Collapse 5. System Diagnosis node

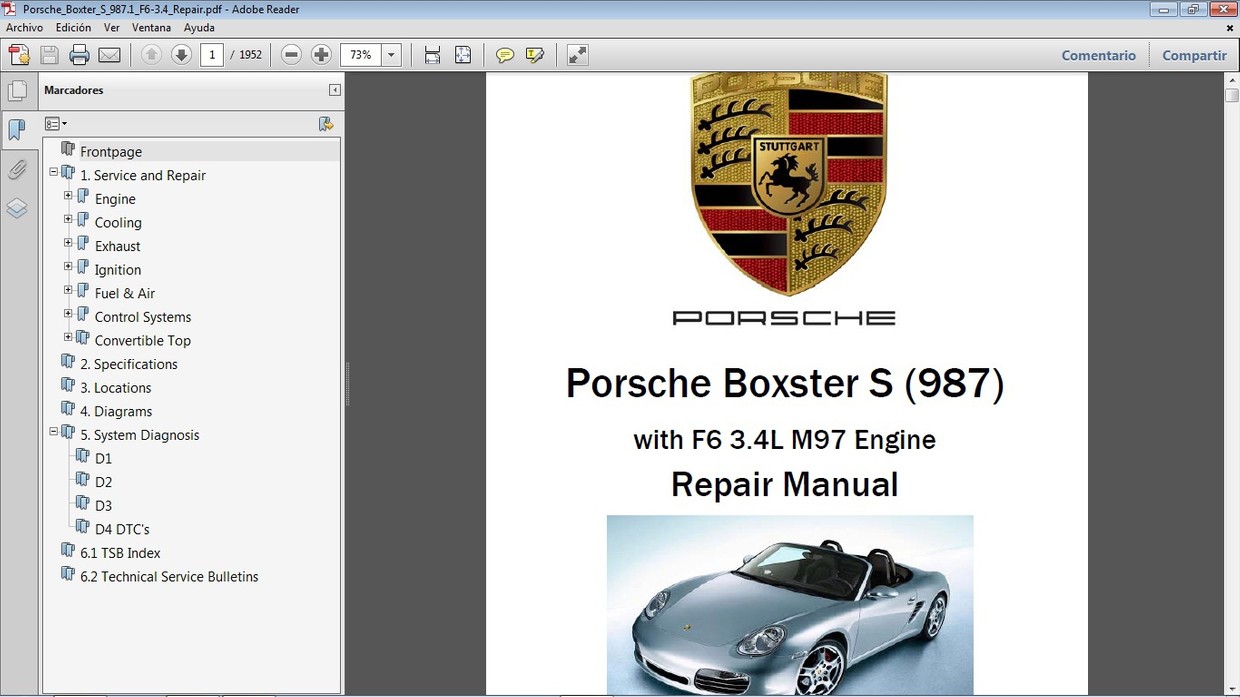(54, 432)
